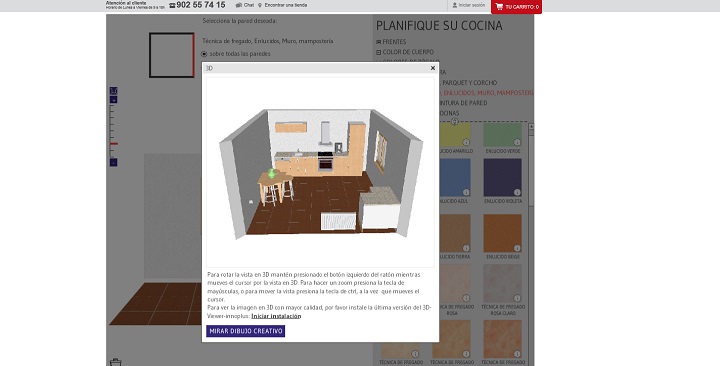
Task: Open info icon on Enlucido Amarillo
Action: pyautogui.click(x=466, y=142)
